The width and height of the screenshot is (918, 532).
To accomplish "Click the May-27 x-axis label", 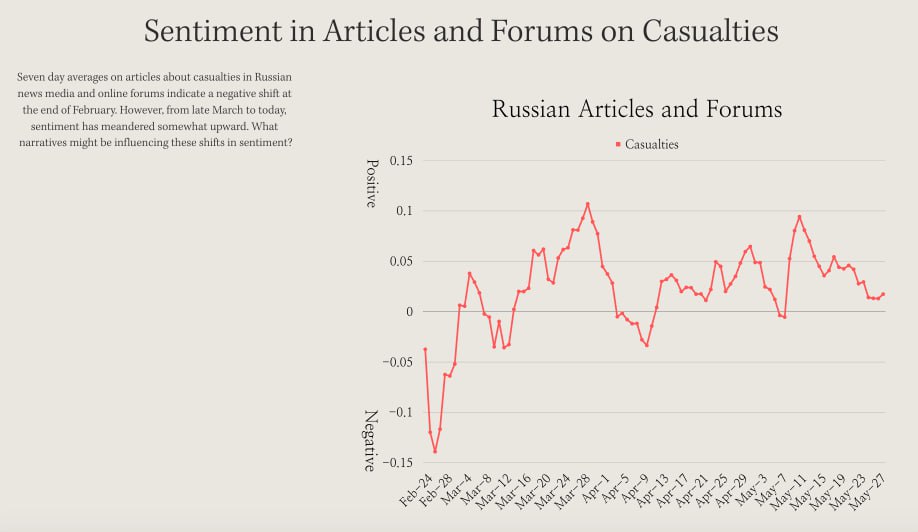I will point(868,491).
